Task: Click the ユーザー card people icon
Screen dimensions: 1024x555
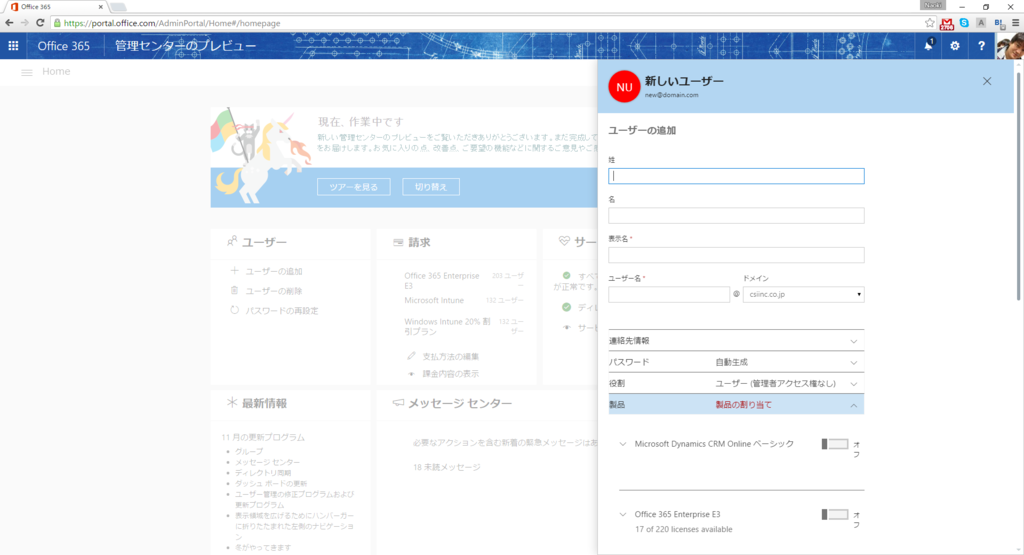Action: 232,242
